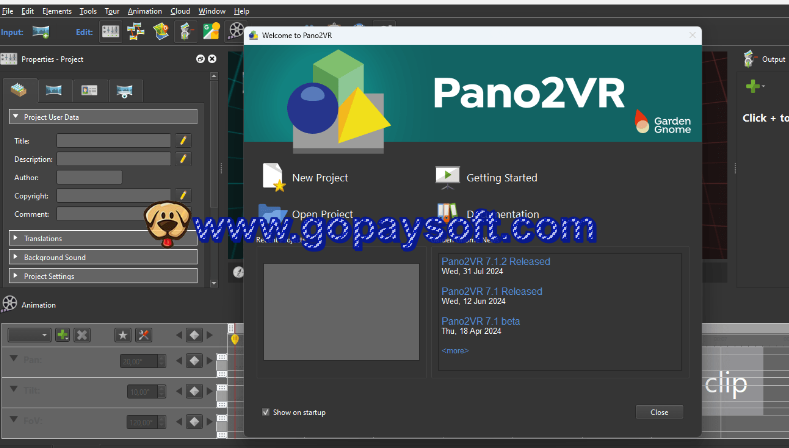This screenshot has width=789, height=448.
Task: Go to previous keyframe in Animation top row
Action: [x=179, y=335]
